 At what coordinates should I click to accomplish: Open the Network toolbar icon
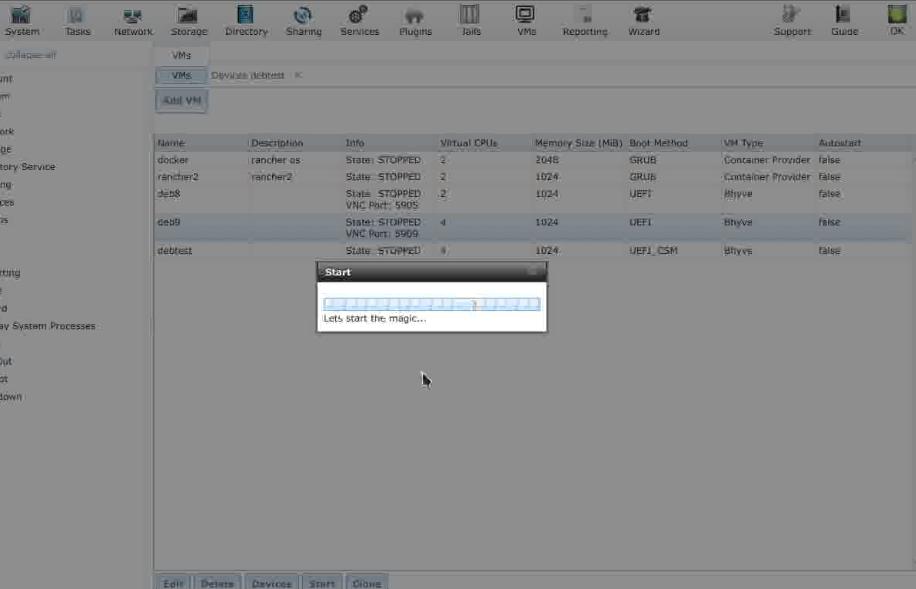(x=133, y=20)
